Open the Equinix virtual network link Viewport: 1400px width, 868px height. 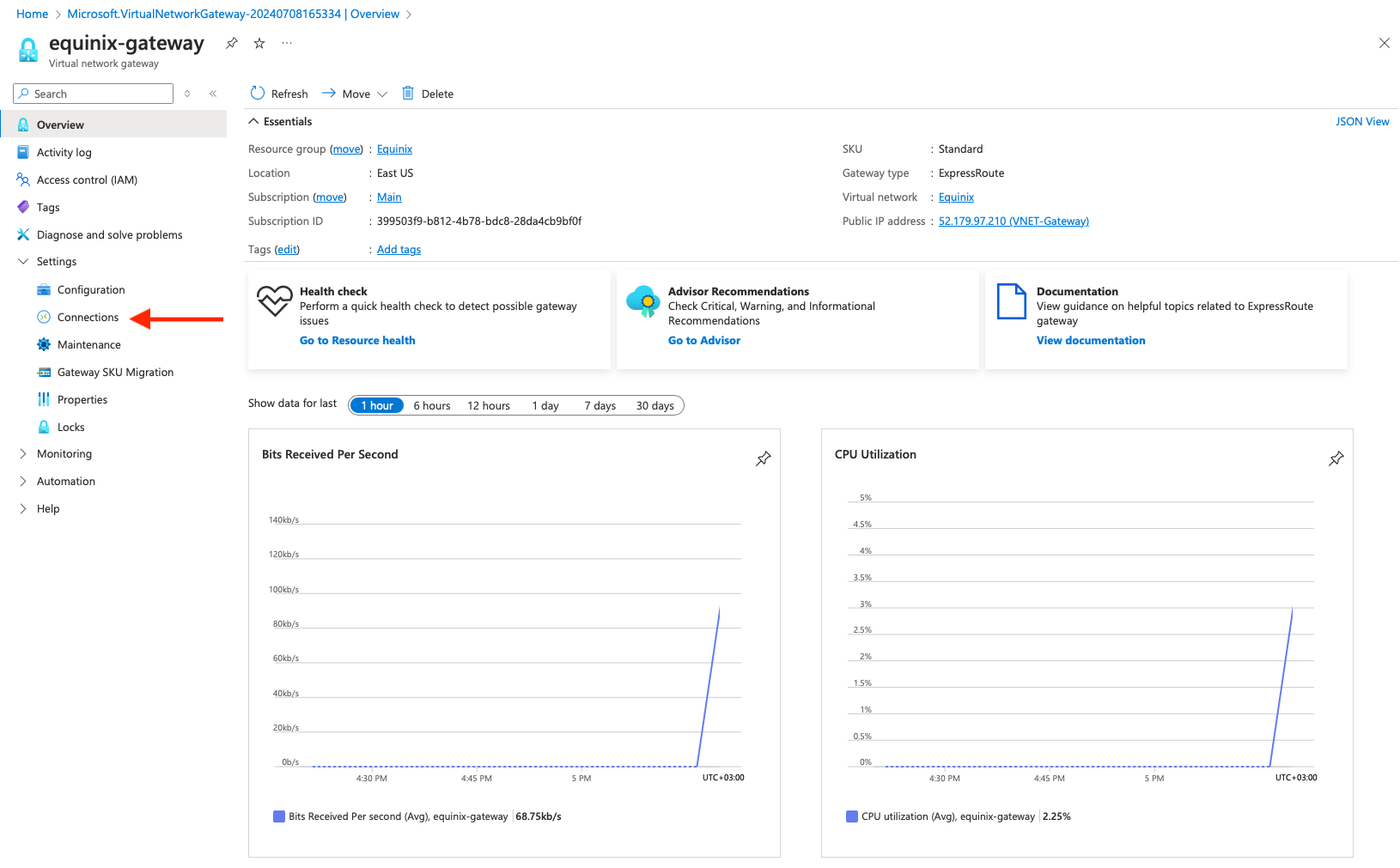(x=956, y=197)
